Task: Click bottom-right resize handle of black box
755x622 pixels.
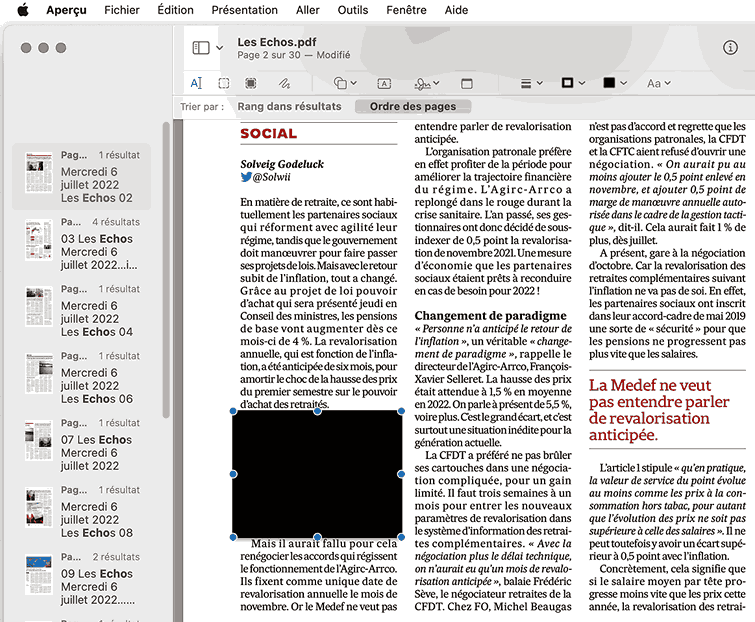Action: point(401,537)
